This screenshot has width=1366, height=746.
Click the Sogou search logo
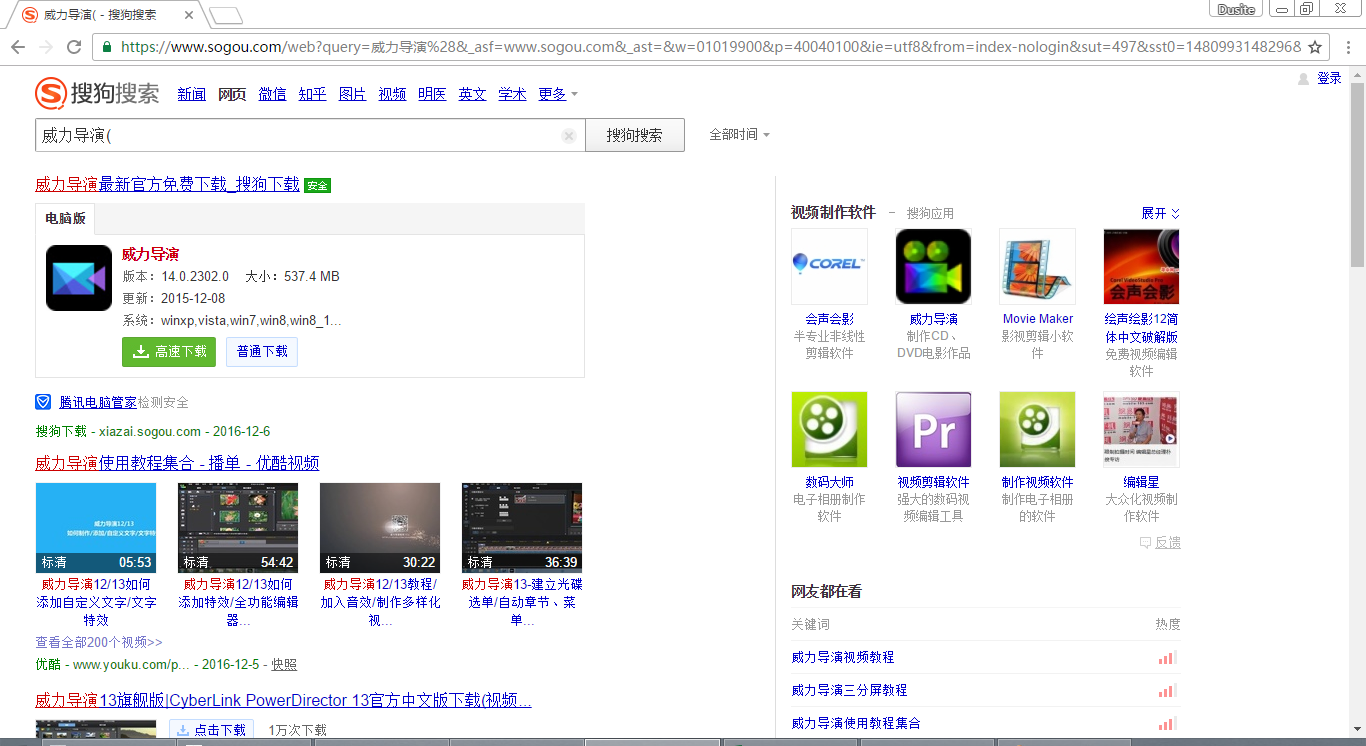pos(97,94)
